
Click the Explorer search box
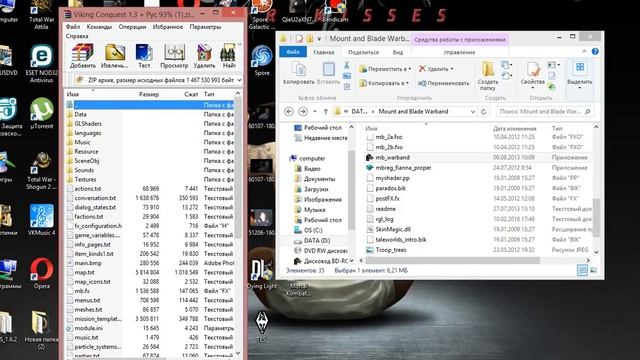pos(544,111)
